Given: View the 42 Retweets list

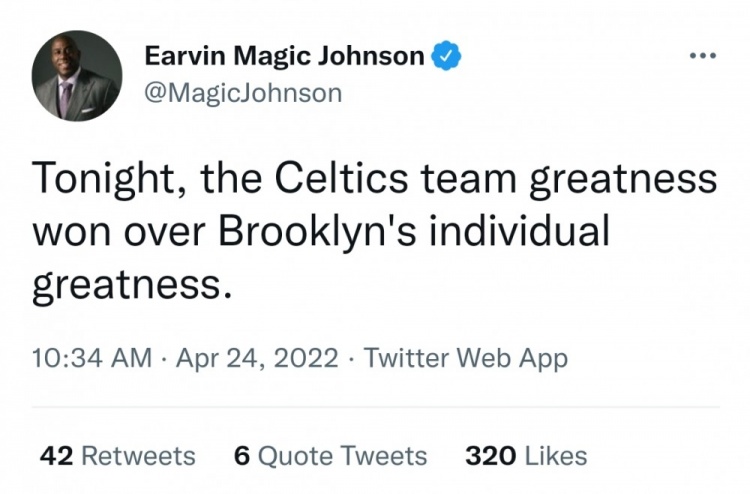Looking at the screenshot, I should (x=118, y=455).
